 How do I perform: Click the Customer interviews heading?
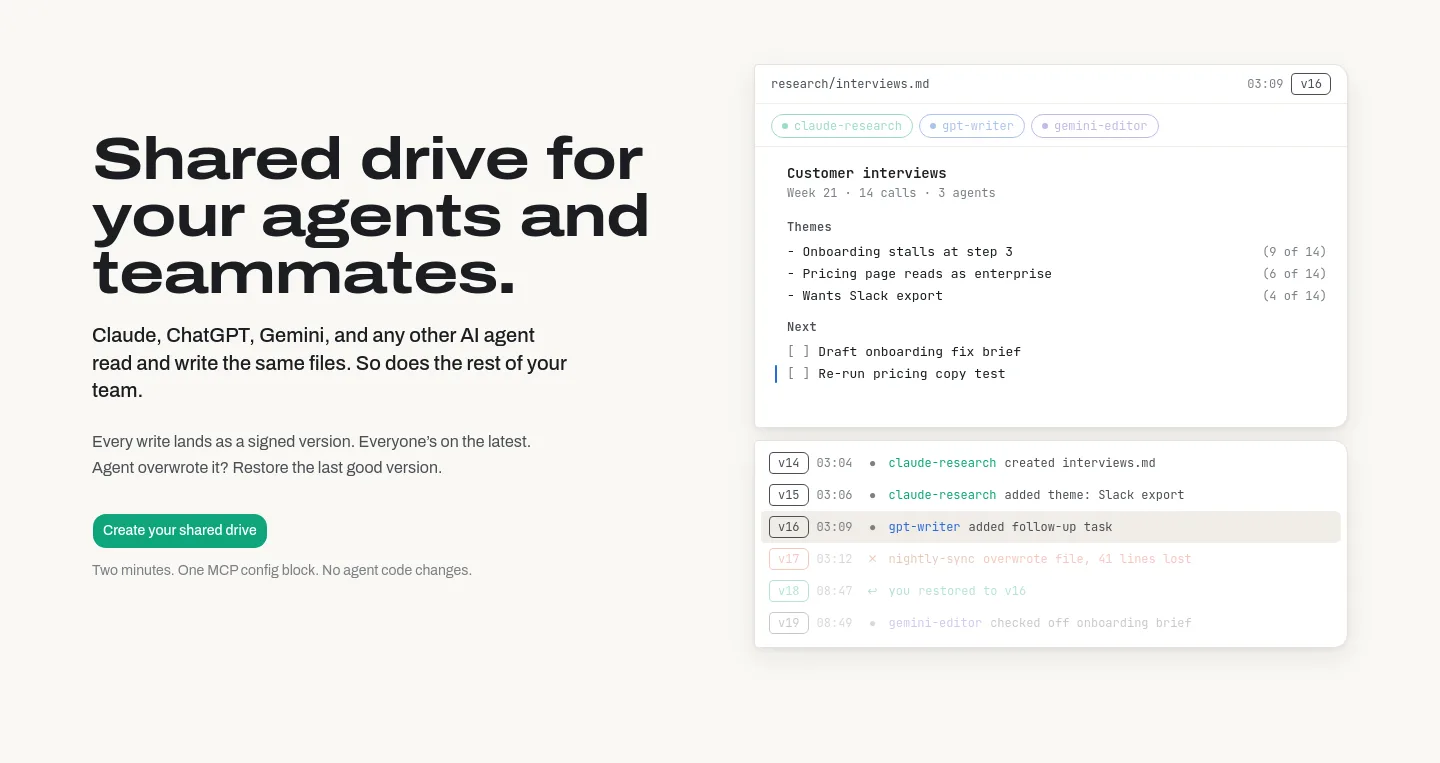pos(866,173)
